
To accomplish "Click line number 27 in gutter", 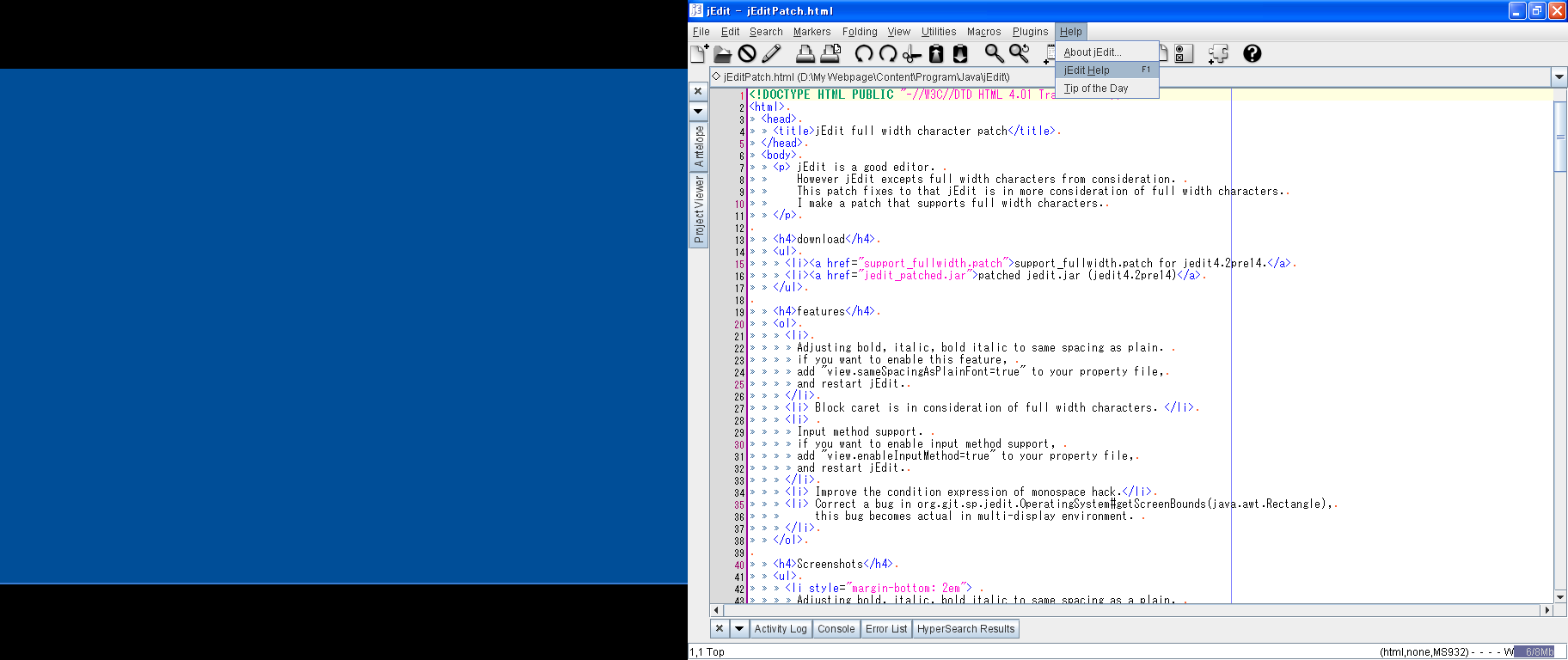I will pyautogui.click(x=739, y=408).
